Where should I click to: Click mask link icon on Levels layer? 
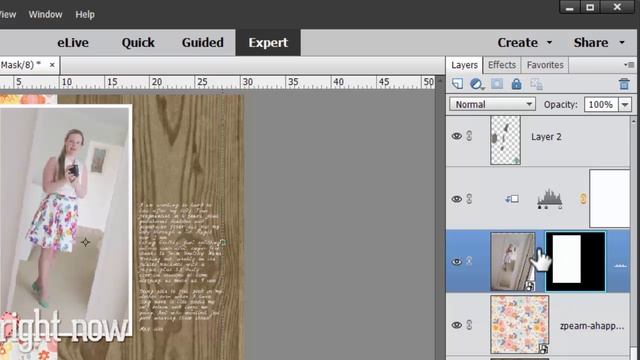[x=582, y=199]
